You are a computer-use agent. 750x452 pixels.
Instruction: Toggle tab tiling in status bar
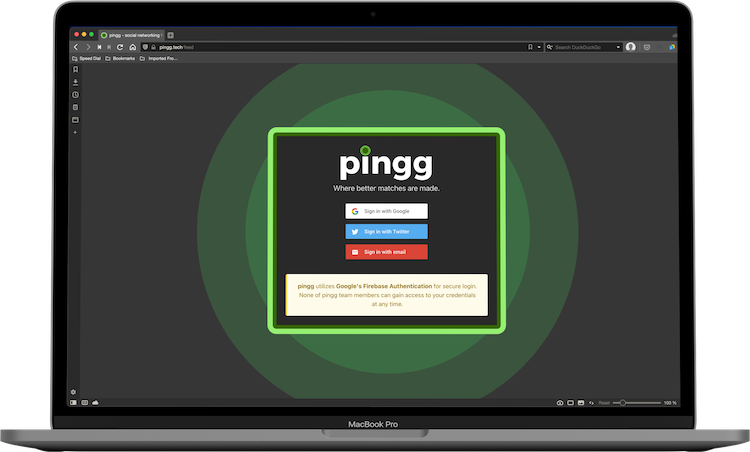click(570, 403)
